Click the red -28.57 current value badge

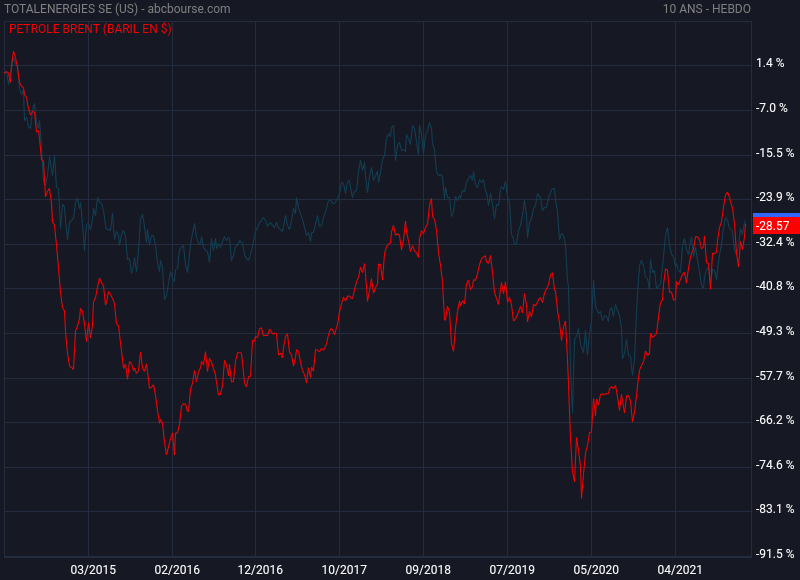click(777, 225)
